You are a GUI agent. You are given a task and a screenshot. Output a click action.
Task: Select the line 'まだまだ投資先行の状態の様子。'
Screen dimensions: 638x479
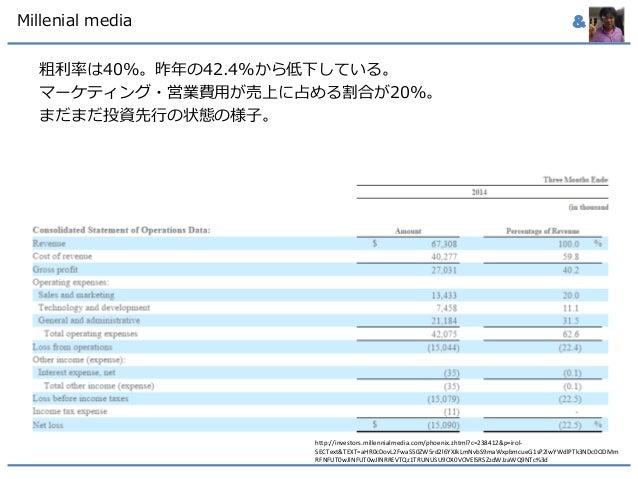click(155, 115)
